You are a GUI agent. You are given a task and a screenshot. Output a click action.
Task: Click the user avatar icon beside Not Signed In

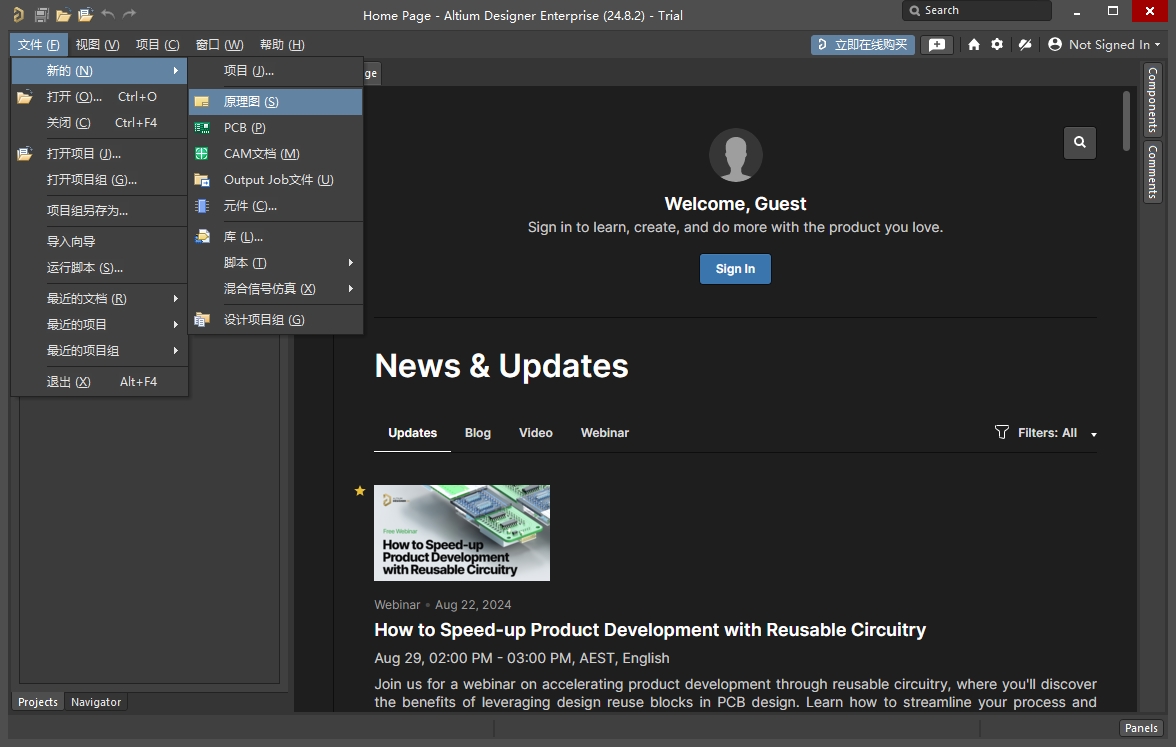tap(1054, 44)
